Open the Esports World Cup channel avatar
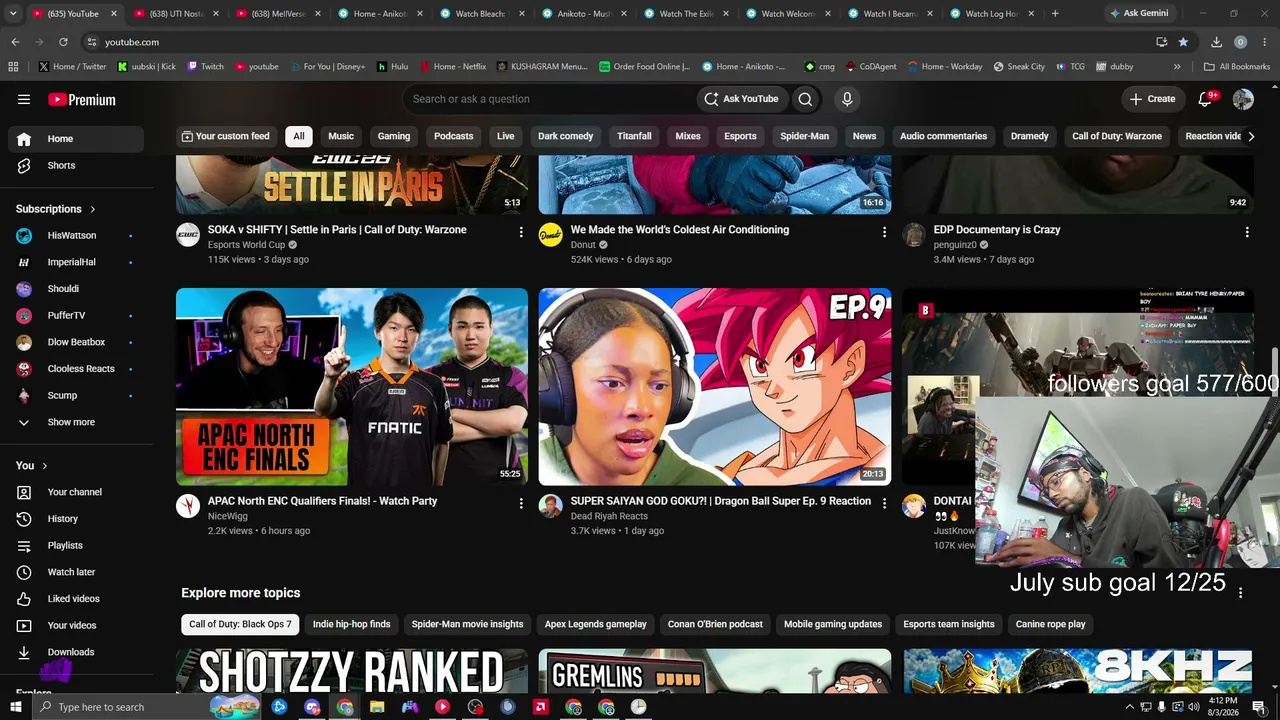 [188, 235]
